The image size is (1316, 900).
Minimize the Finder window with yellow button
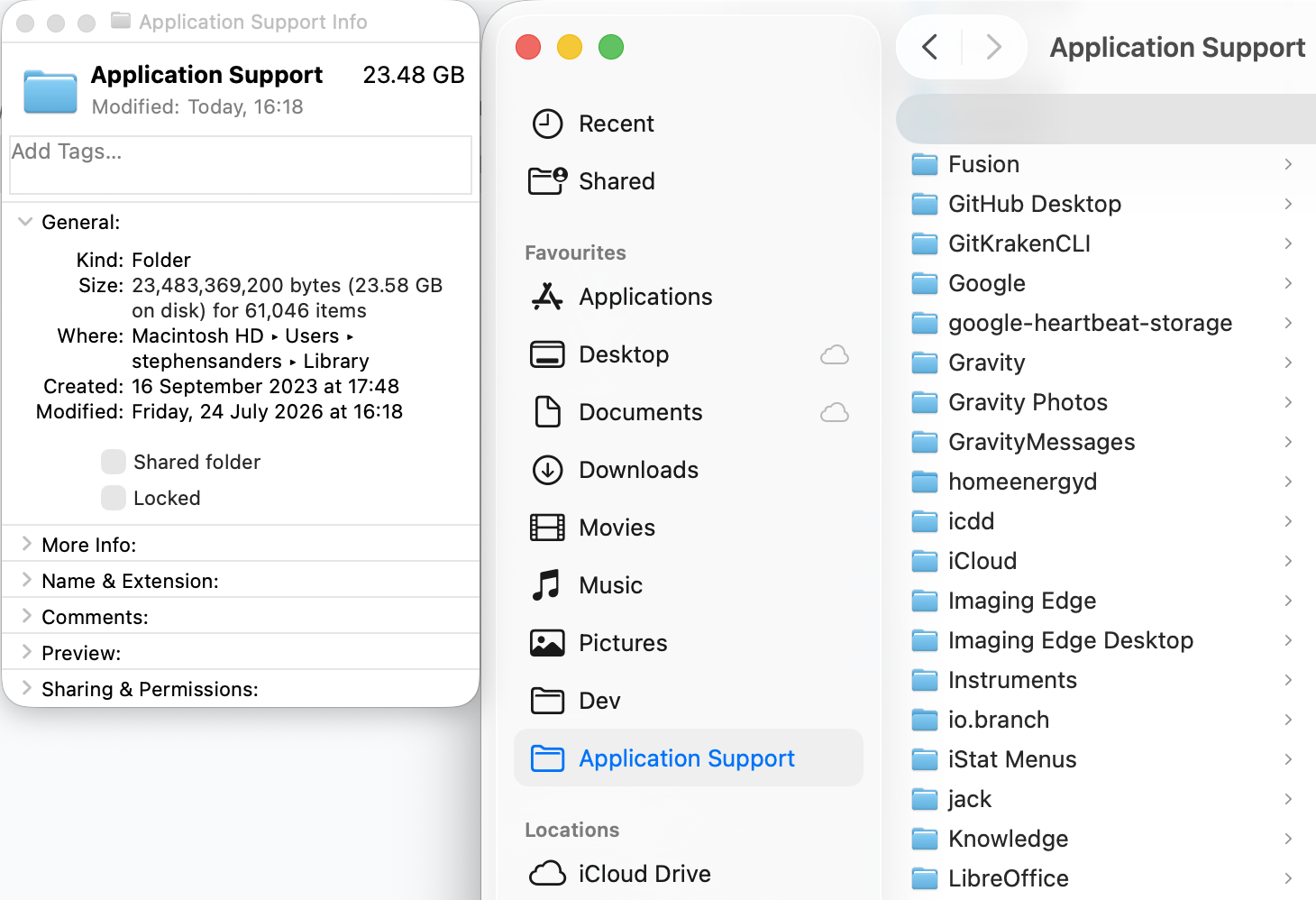[570, 47]
